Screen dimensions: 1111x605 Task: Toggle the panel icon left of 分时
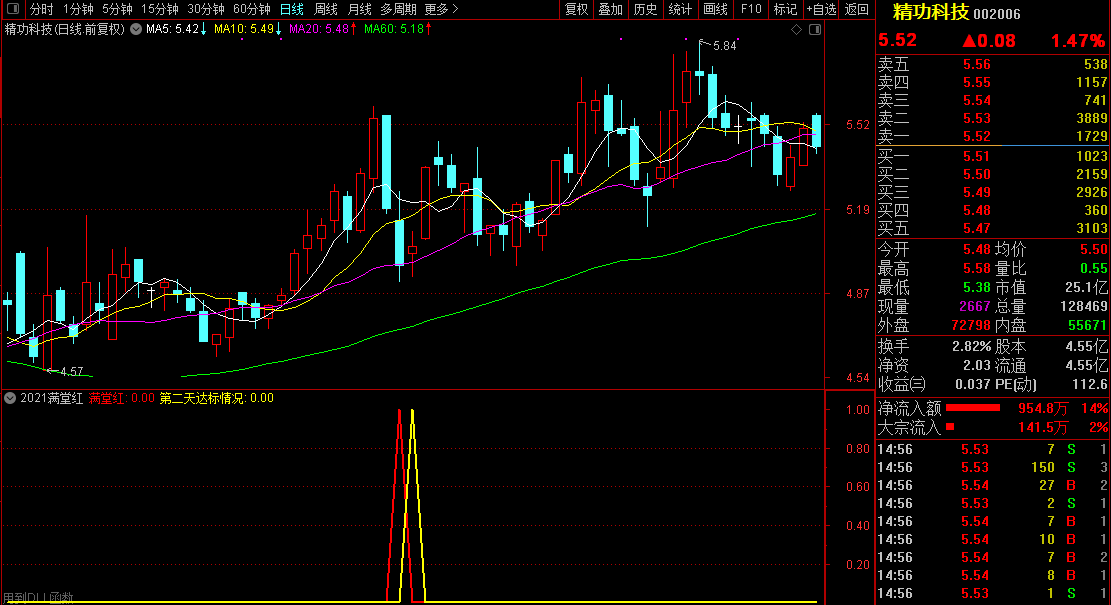(x=13, y=9)
